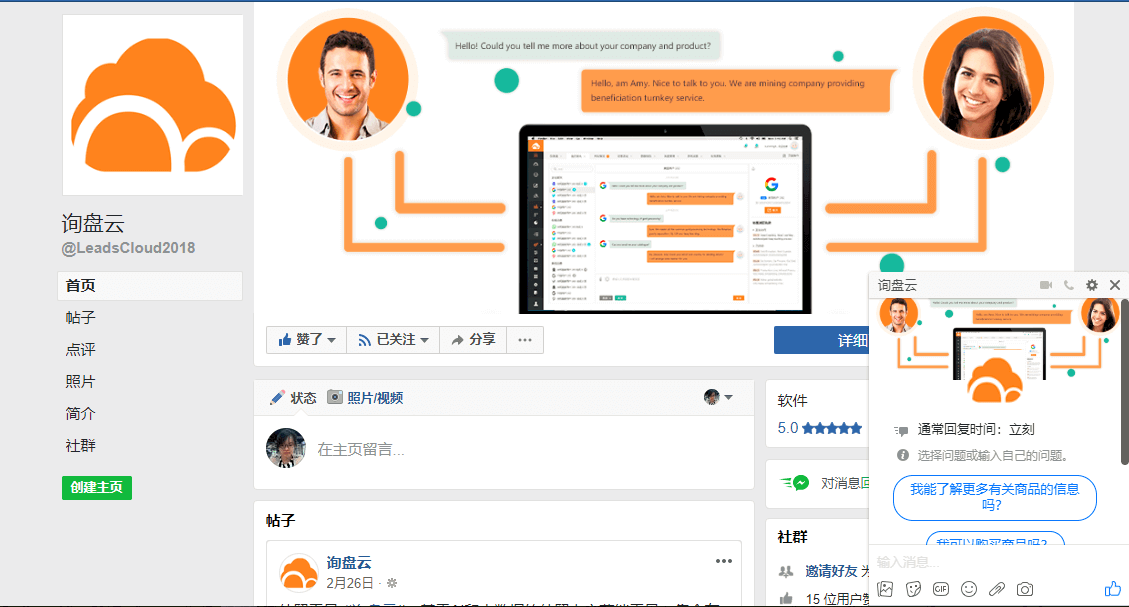Click the cover photo laptop image
1129x607 pixels.
pos(665,219)
